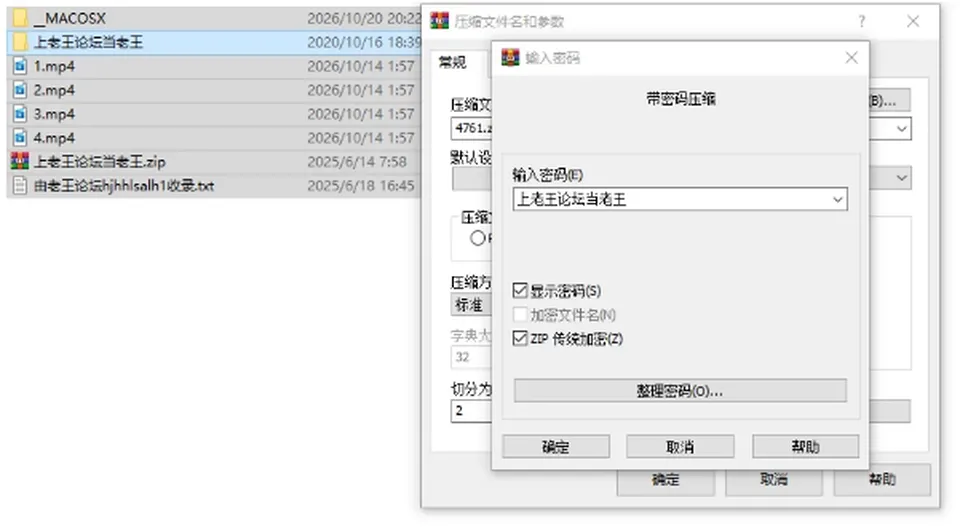Click the video icon next to 1.mp4

(x=20, y=65)
